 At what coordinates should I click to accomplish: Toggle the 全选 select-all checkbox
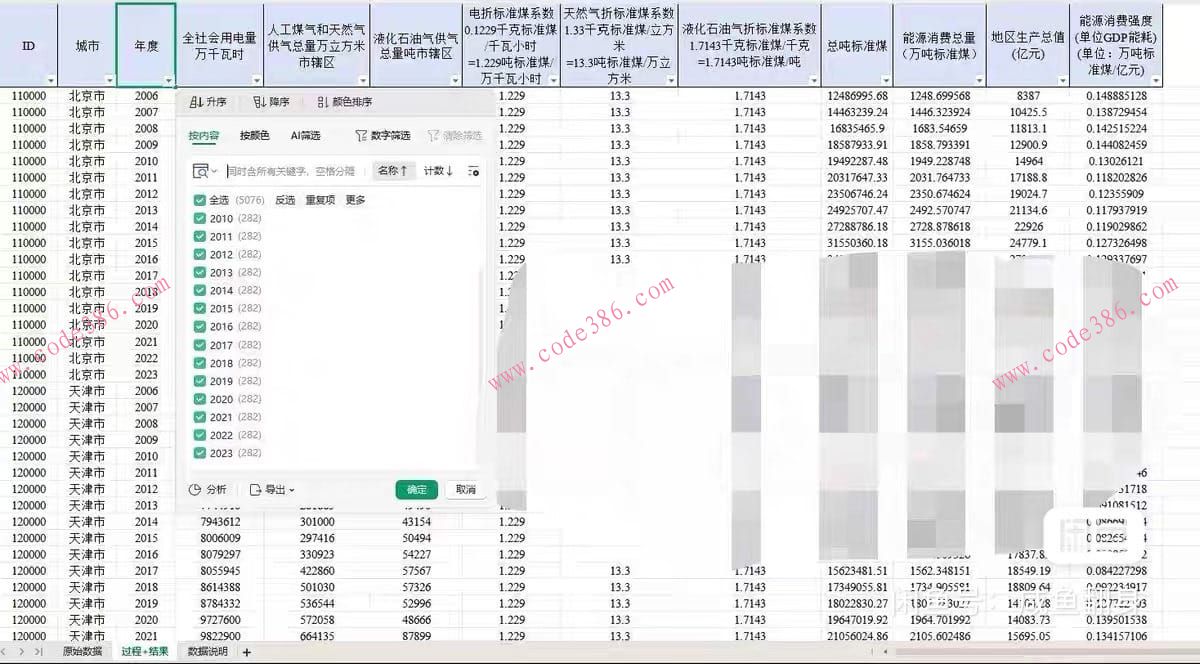click(x=200, y=200)
